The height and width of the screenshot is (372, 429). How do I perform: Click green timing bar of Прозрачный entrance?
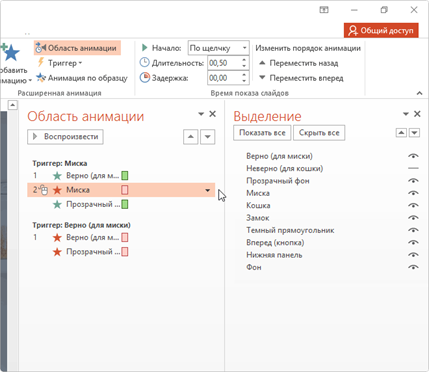click(x=125, y=204)
